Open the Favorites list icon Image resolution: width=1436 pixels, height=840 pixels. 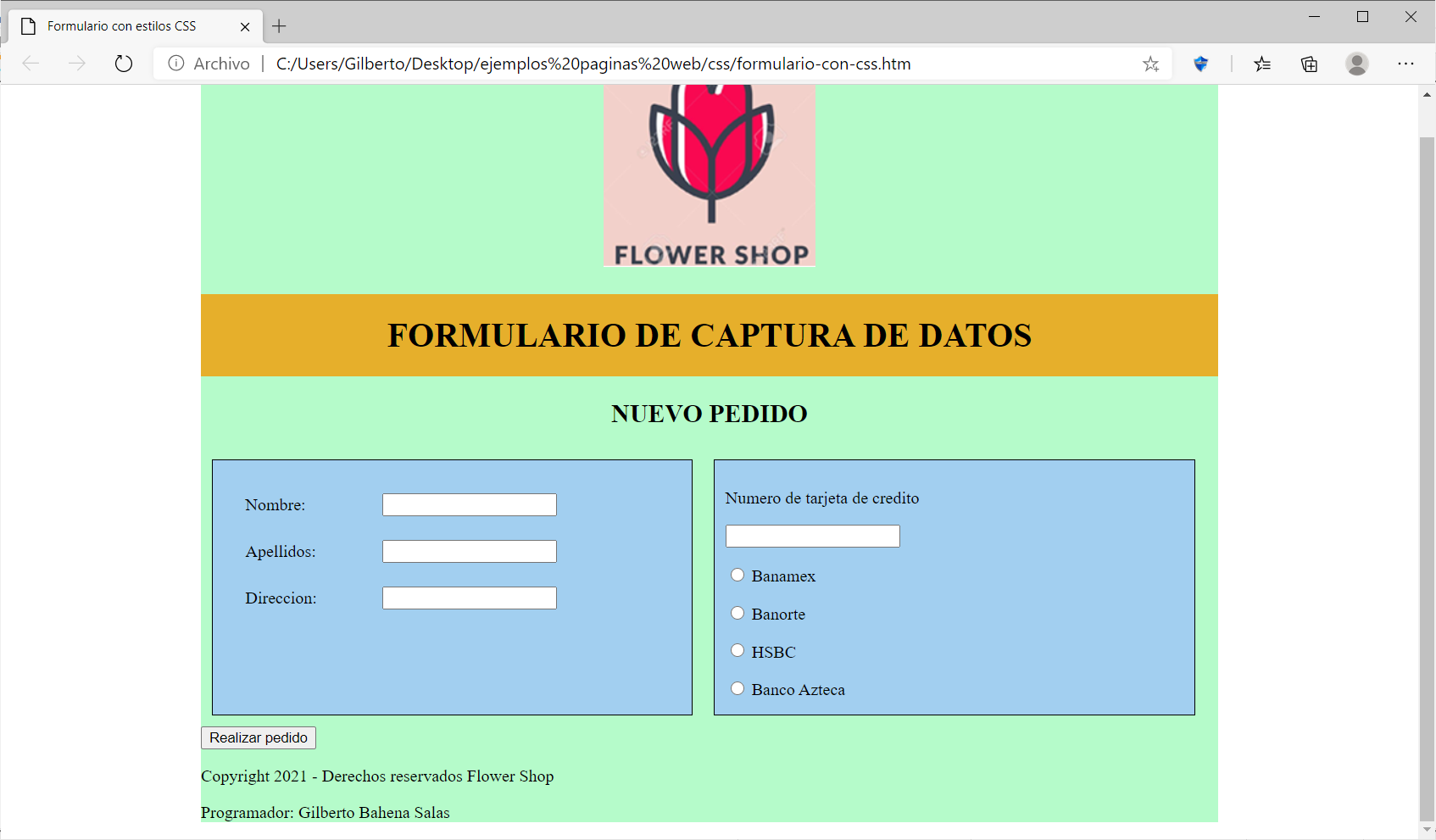[x=1262, y=64]
